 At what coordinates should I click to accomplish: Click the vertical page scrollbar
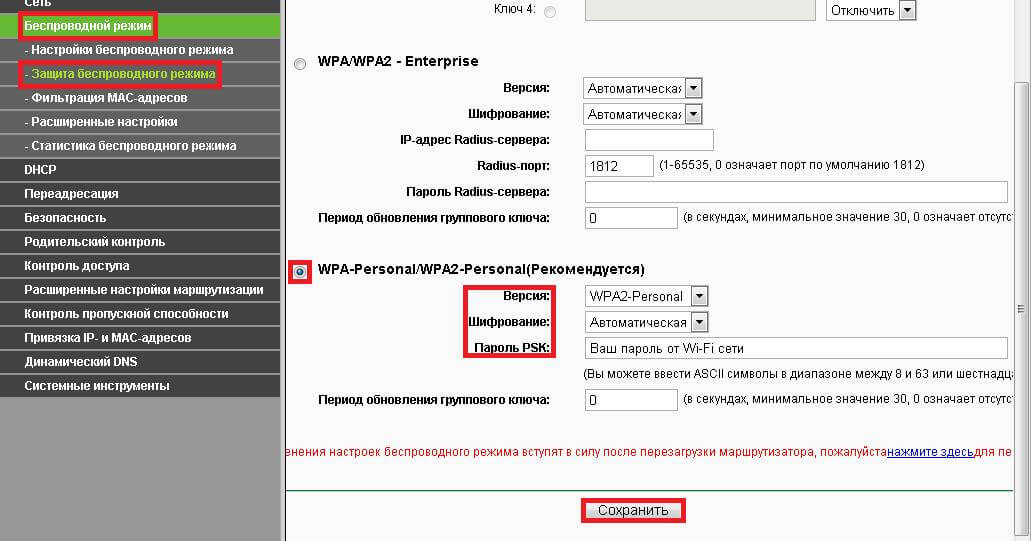pyautogui.click(x=1022, y=309)
